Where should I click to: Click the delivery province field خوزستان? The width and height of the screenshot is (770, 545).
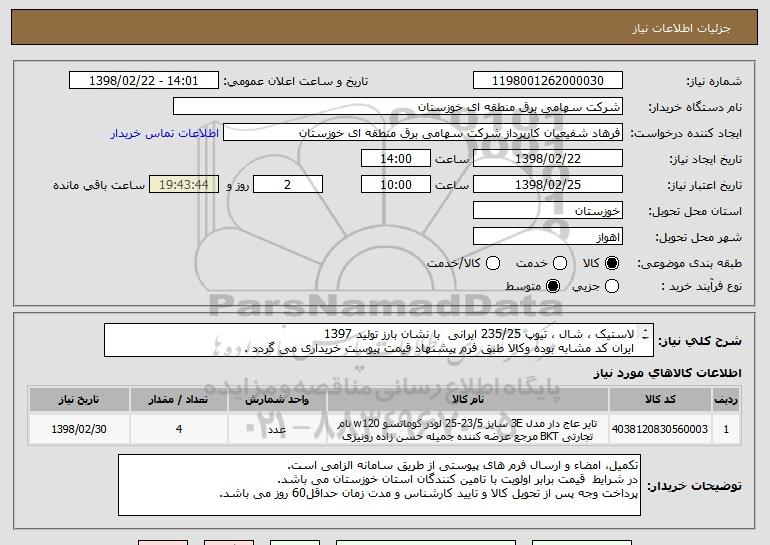tap(548, 211)
